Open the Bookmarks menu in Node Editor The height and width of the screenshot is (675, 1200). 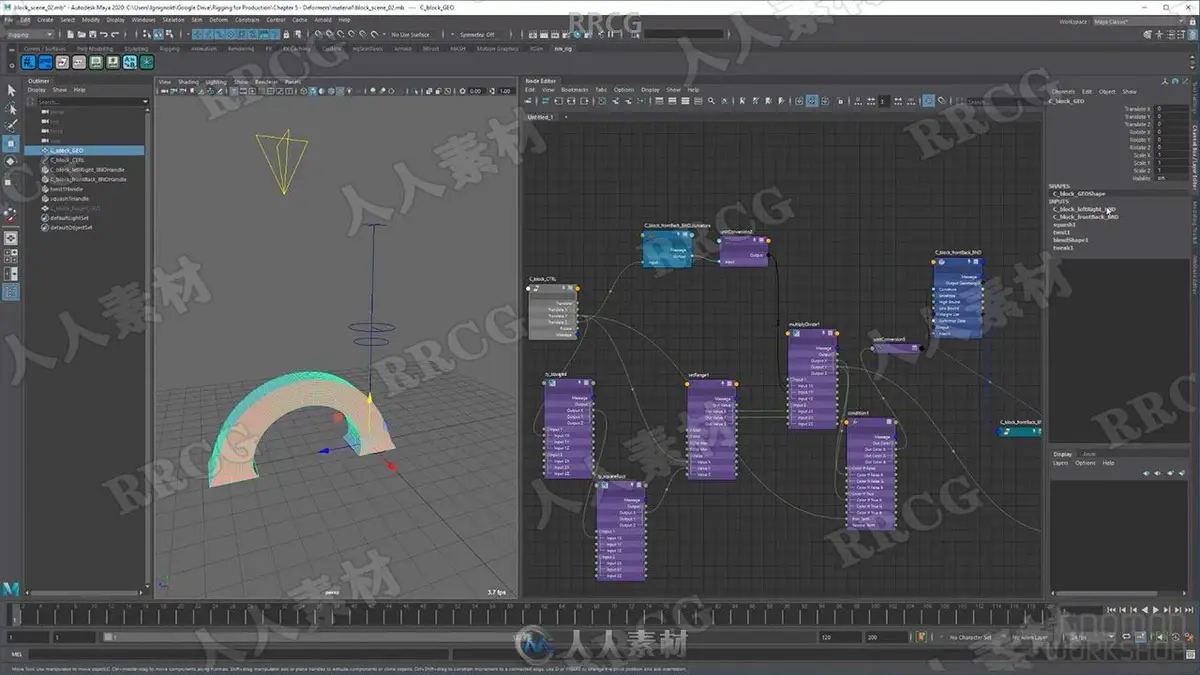[575, 90]
